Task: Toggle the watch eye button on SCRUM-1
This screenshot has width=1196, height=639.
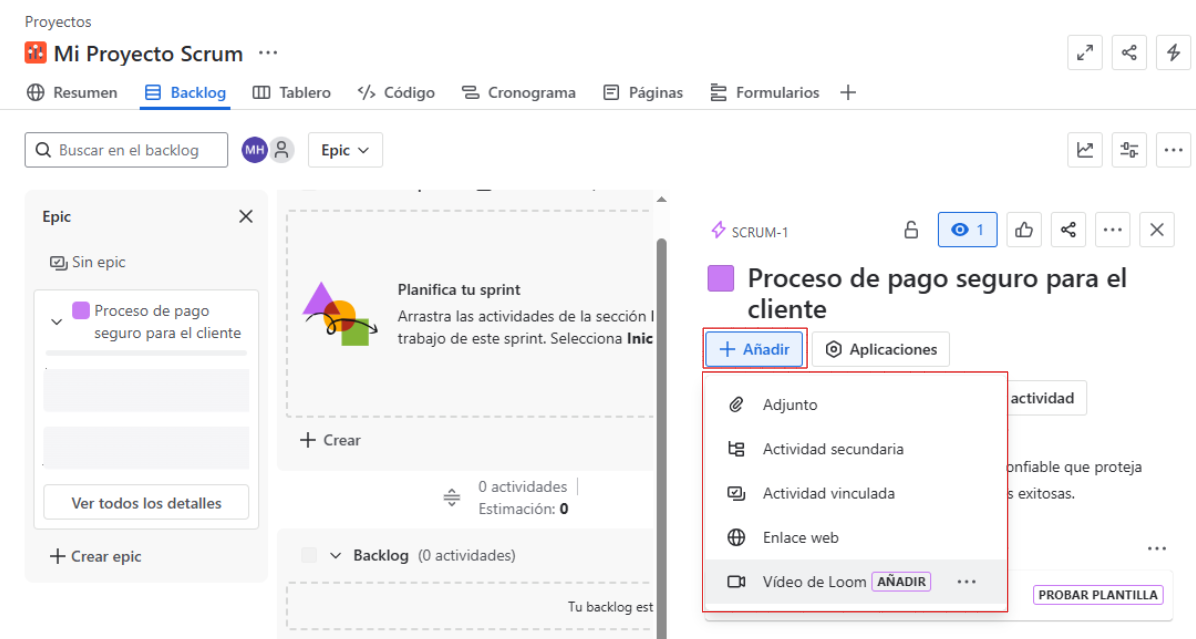Action: (x=967, y=230)
